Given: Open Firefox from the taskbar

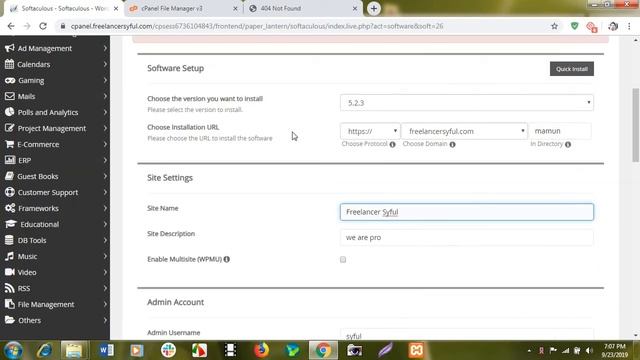Looking at the screenshot, I should [x=261, y=350].
